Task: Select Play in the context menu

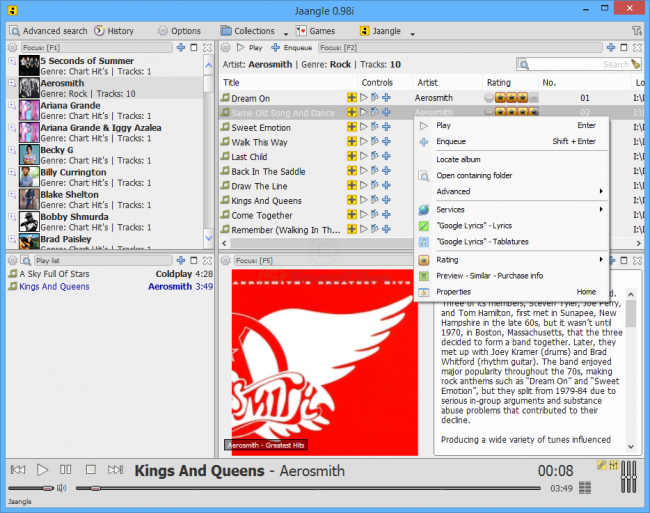Action: (x=512, y=126)
